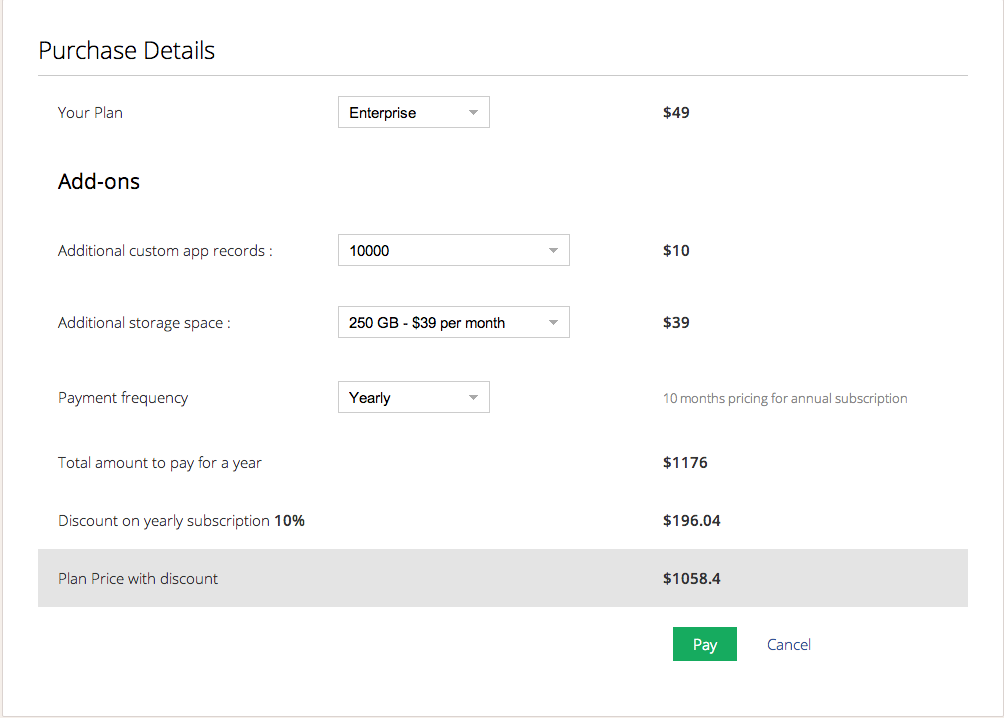The height and width of the screenshot is (718, 1004).
Task: Open the Your Plan Enterprise dropdown
Action: [413, 113]
